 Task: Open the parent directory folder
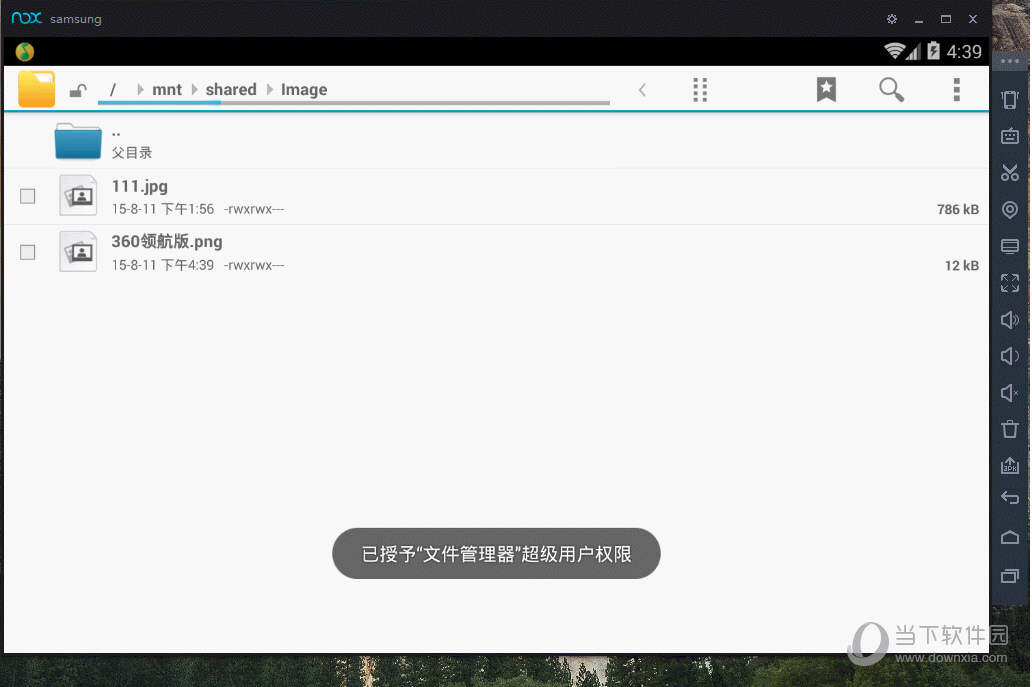point(79,141)
